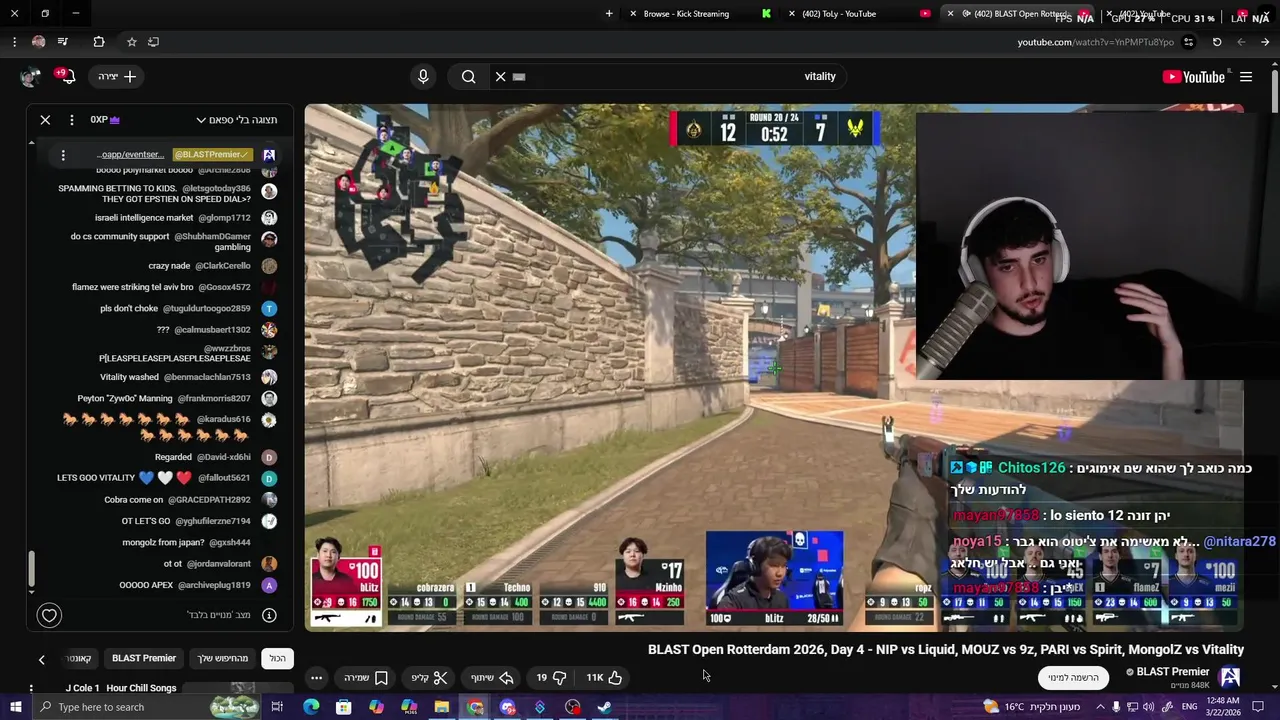Open a new browser tab
The width and height of the screenshot is (1280, 720).
click(x=609, y=14)
